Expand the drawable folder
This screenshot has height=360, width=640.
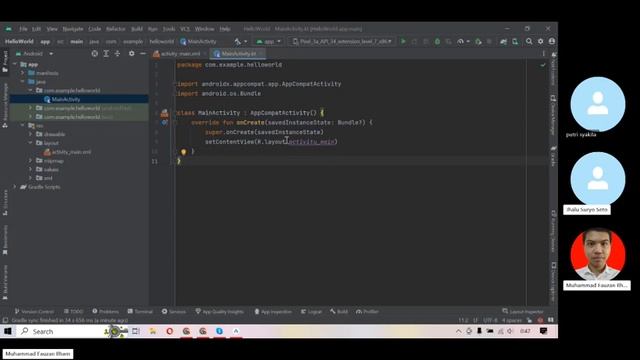31,134
